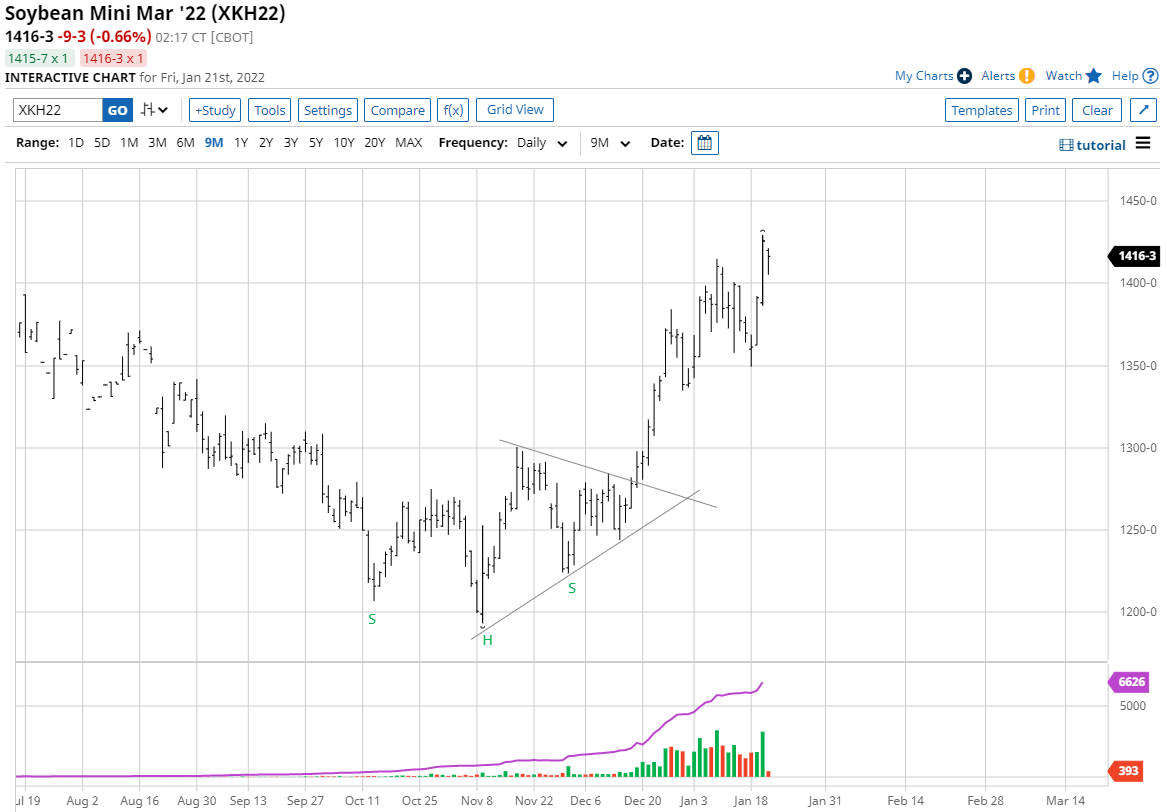The height and width of the screenshot is (812, 1167).
Task: Open the Frequency Daily dropdown
Action: (542, 143)
